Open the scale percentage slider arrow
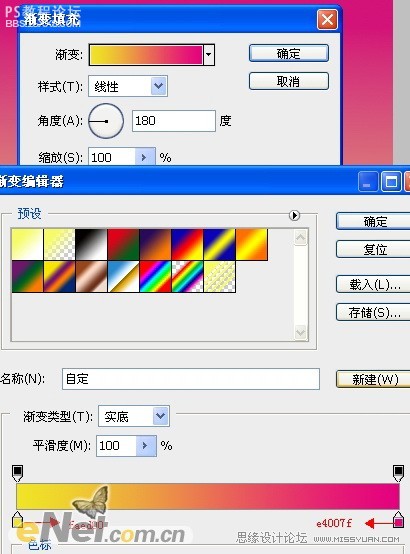 (x=145, y=157)
